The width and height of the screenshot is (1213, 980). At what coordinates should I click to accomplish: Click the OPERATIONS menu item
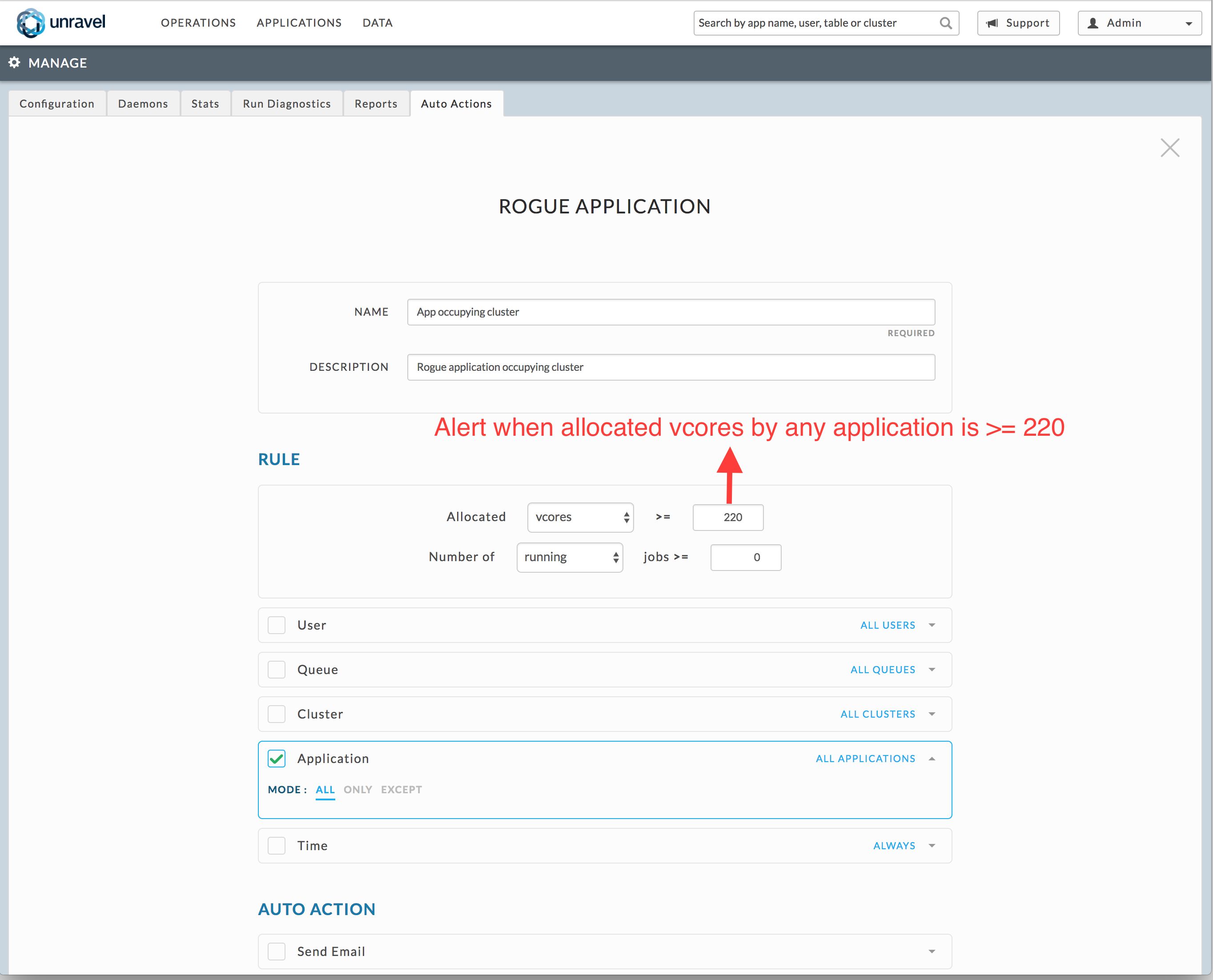(x=197, y=22)
